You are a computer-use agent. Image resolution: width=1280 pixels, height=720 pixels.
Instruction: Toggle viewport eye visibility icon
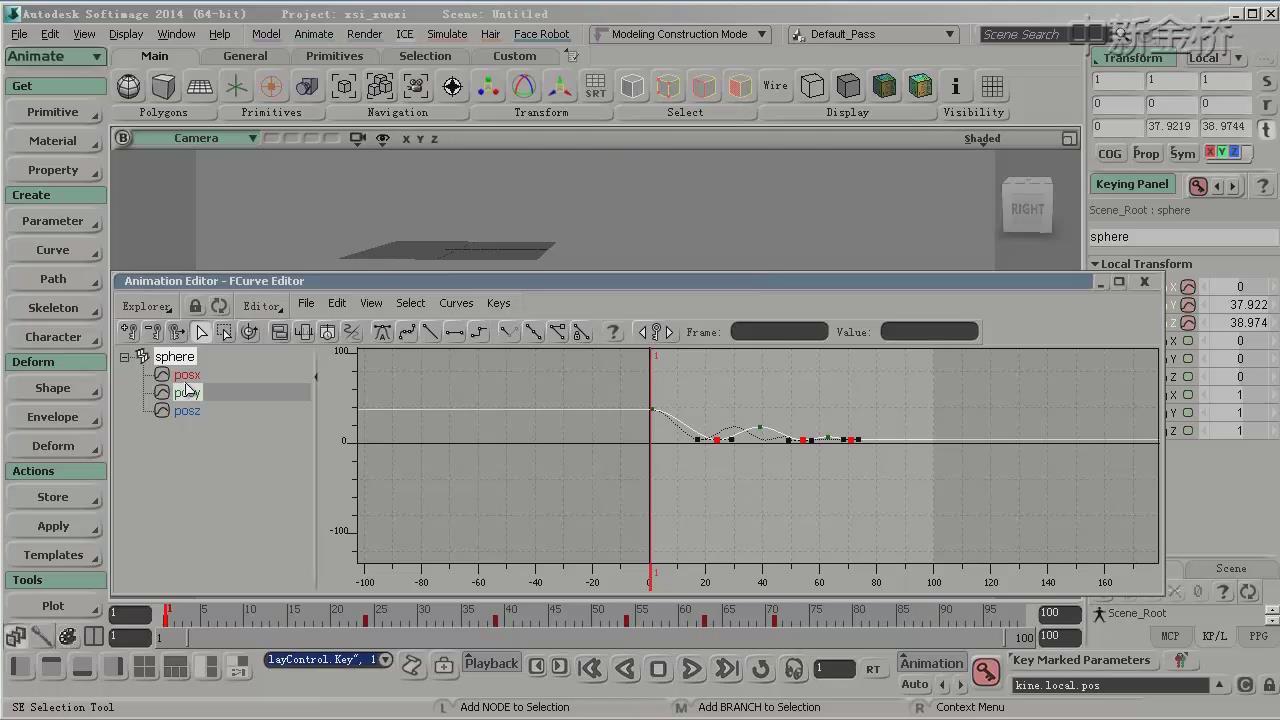click(382, 139)
